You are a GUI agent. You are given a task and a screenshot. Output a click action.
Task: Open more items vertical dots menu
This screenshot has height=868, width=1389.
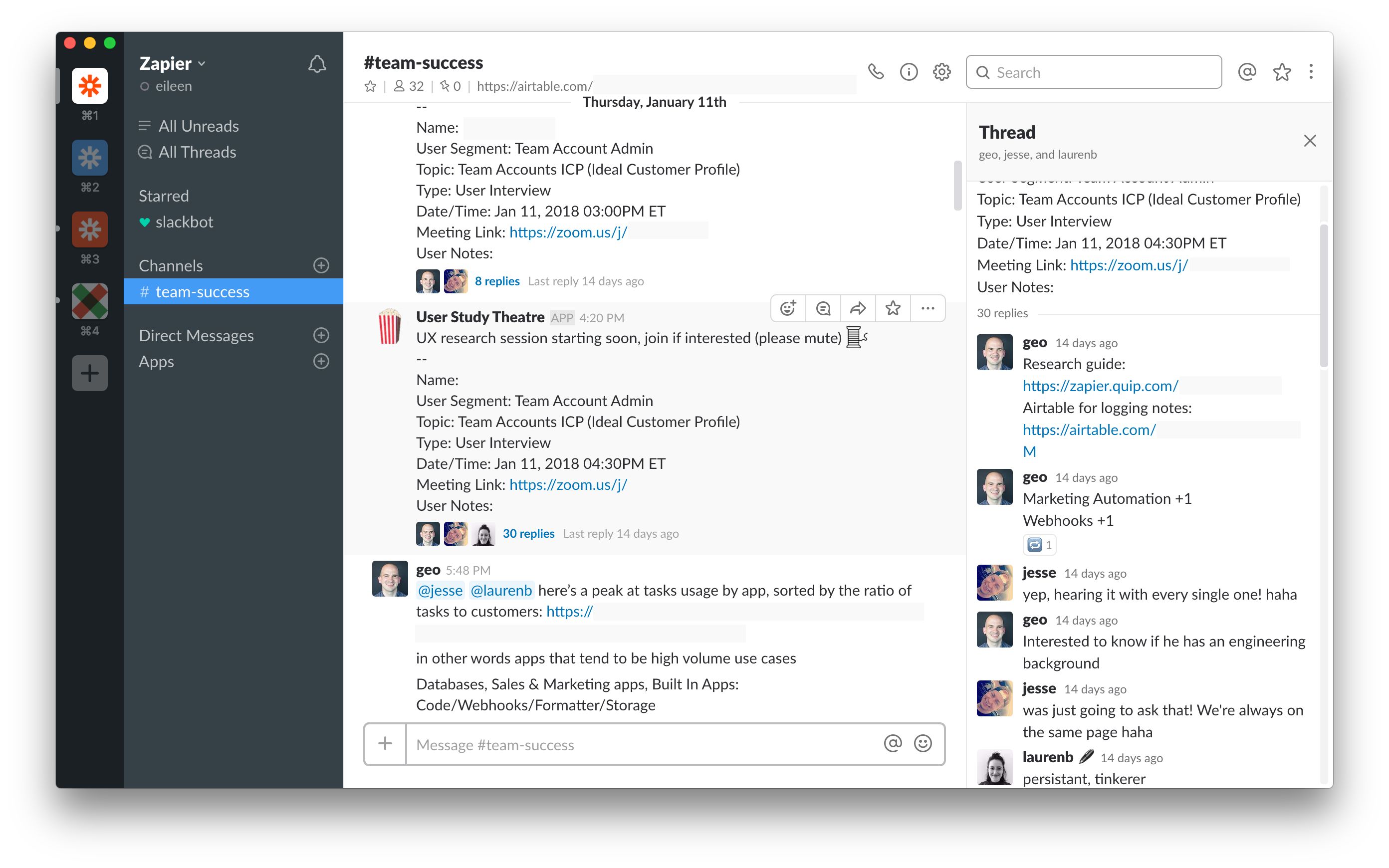coord(1311,72)
